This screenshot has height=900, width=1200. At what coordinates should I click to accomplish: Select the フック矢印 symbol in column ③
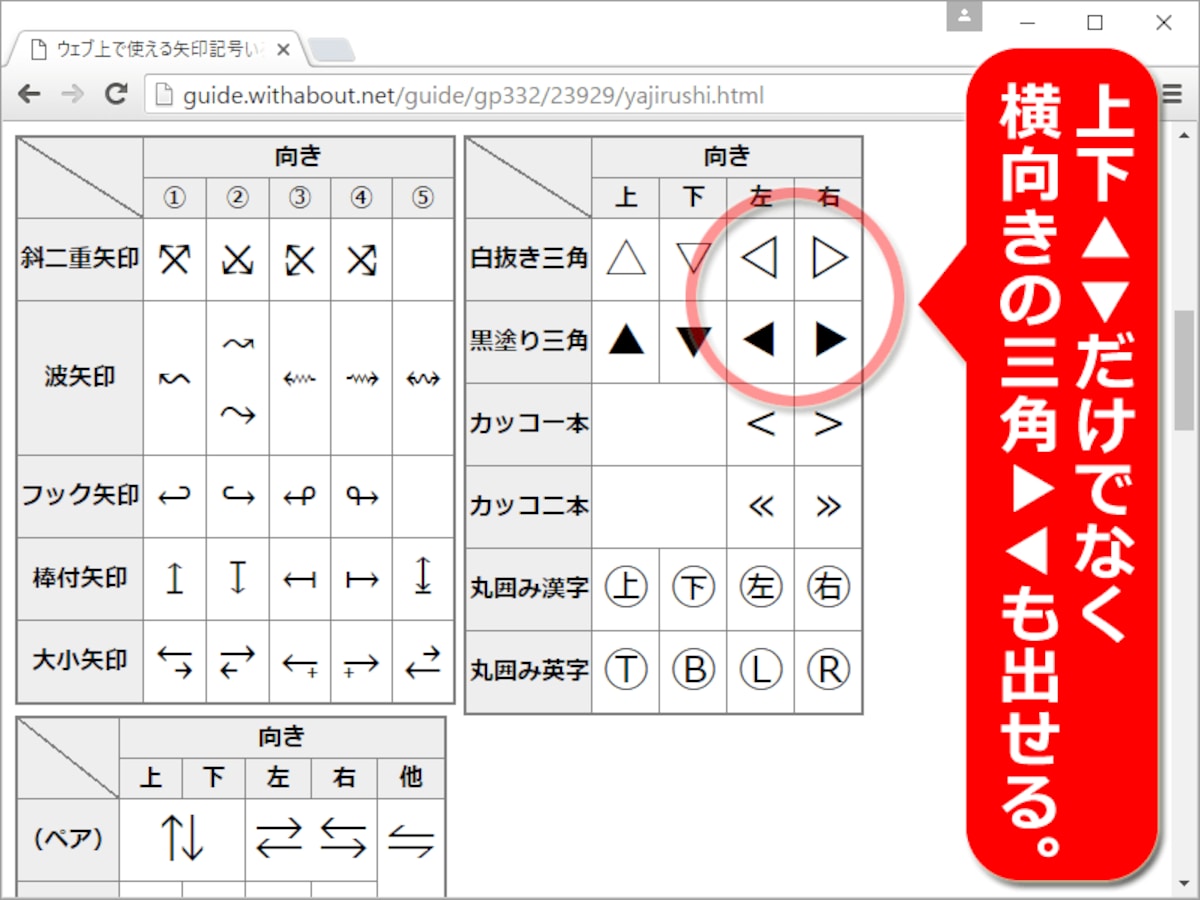coord(300,495)
